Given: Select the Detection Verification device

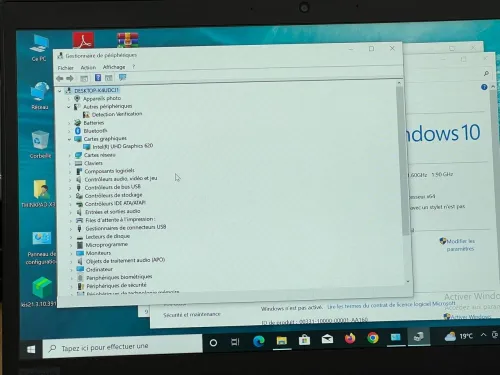Looking at the screenshot, I should 117,114.
